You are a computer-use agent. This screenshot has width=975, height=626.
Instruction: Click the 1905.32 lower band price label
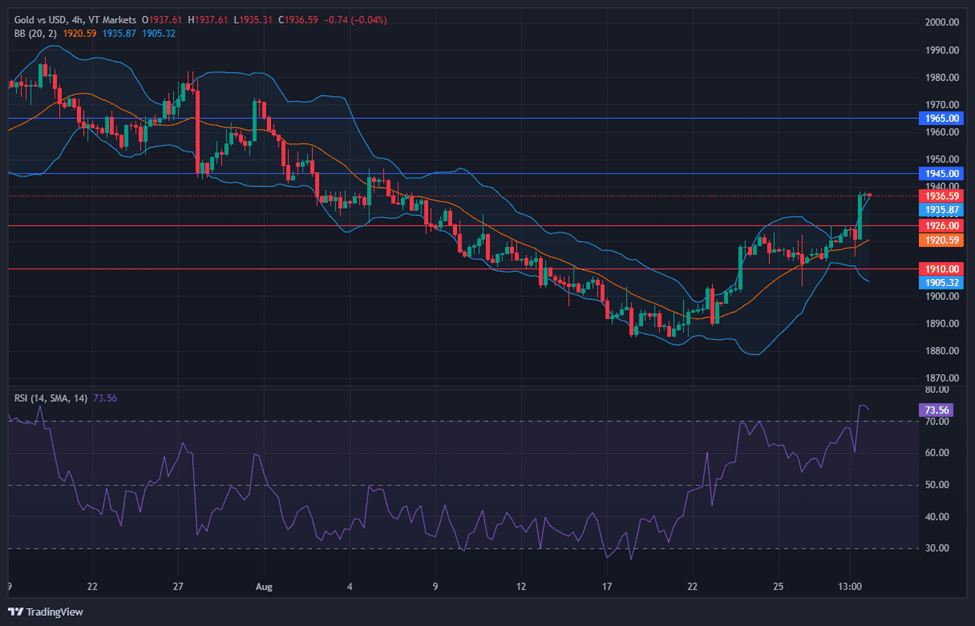point(943,283)
